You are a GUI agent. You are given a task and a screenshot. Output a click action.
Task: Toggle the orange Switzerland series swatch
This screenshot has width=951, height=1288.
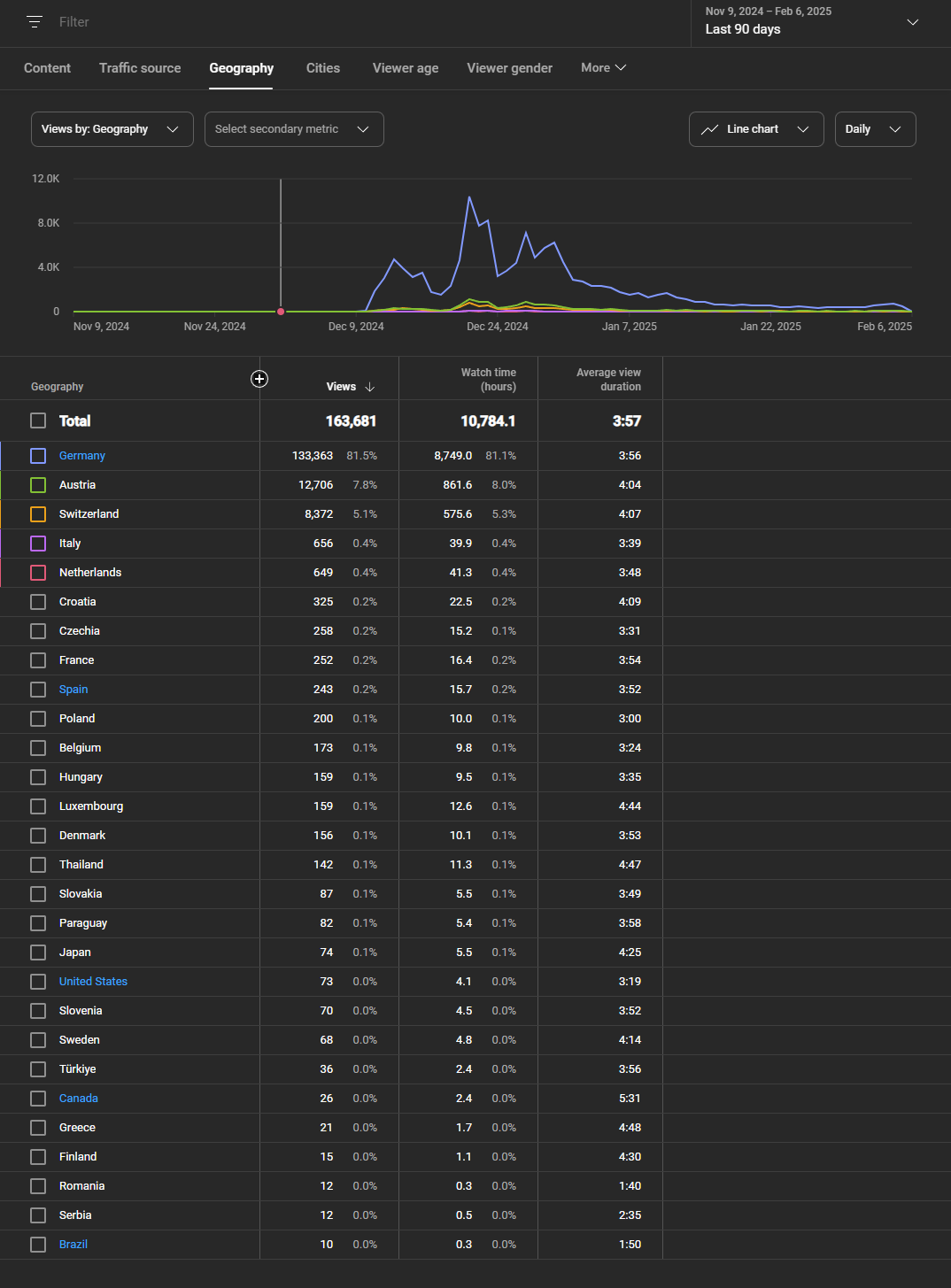[x=38, y=514]
